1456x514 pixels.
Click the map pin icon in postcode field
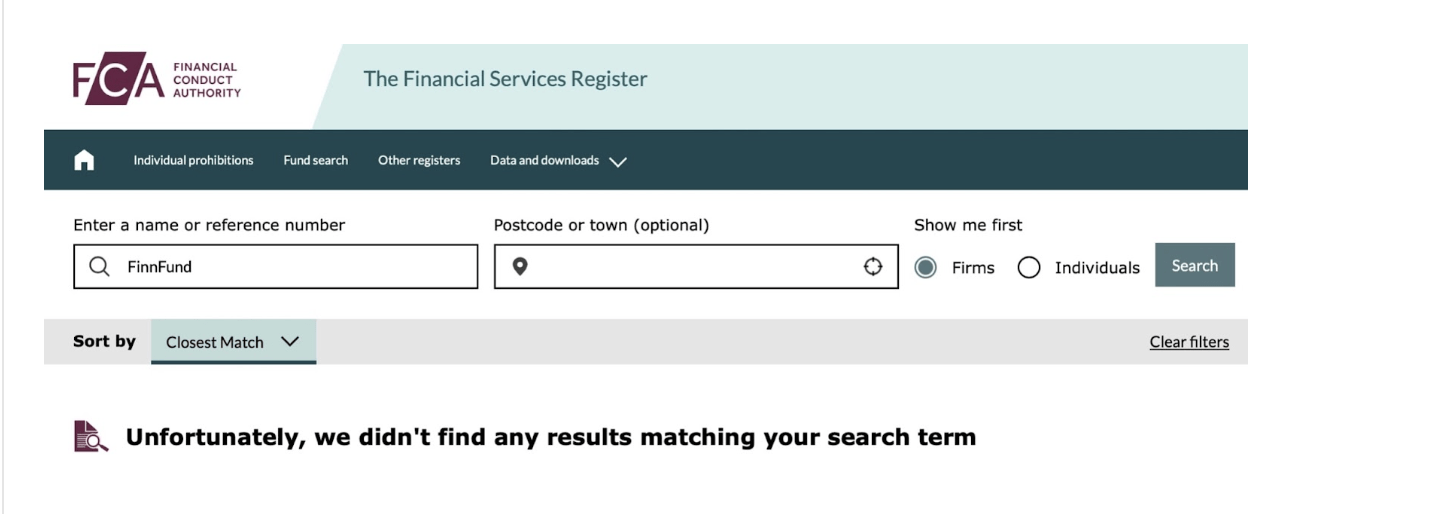pyautogui.click(x=520, y=267)
